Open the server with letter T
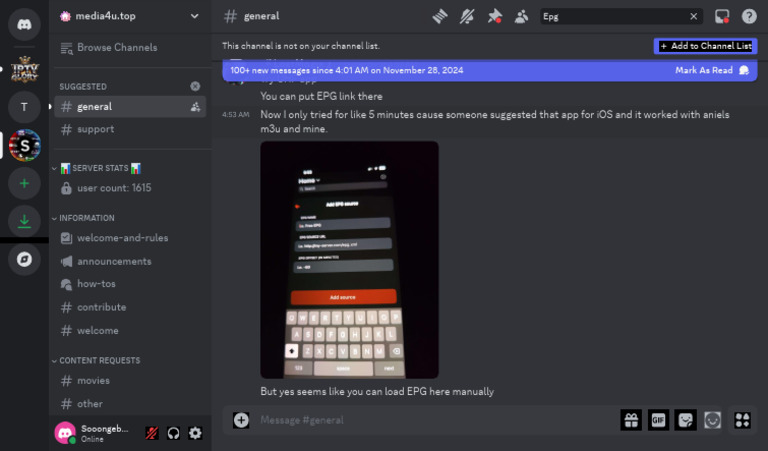The width and height of the screenshot is (768, 451). tap(24, 107)
